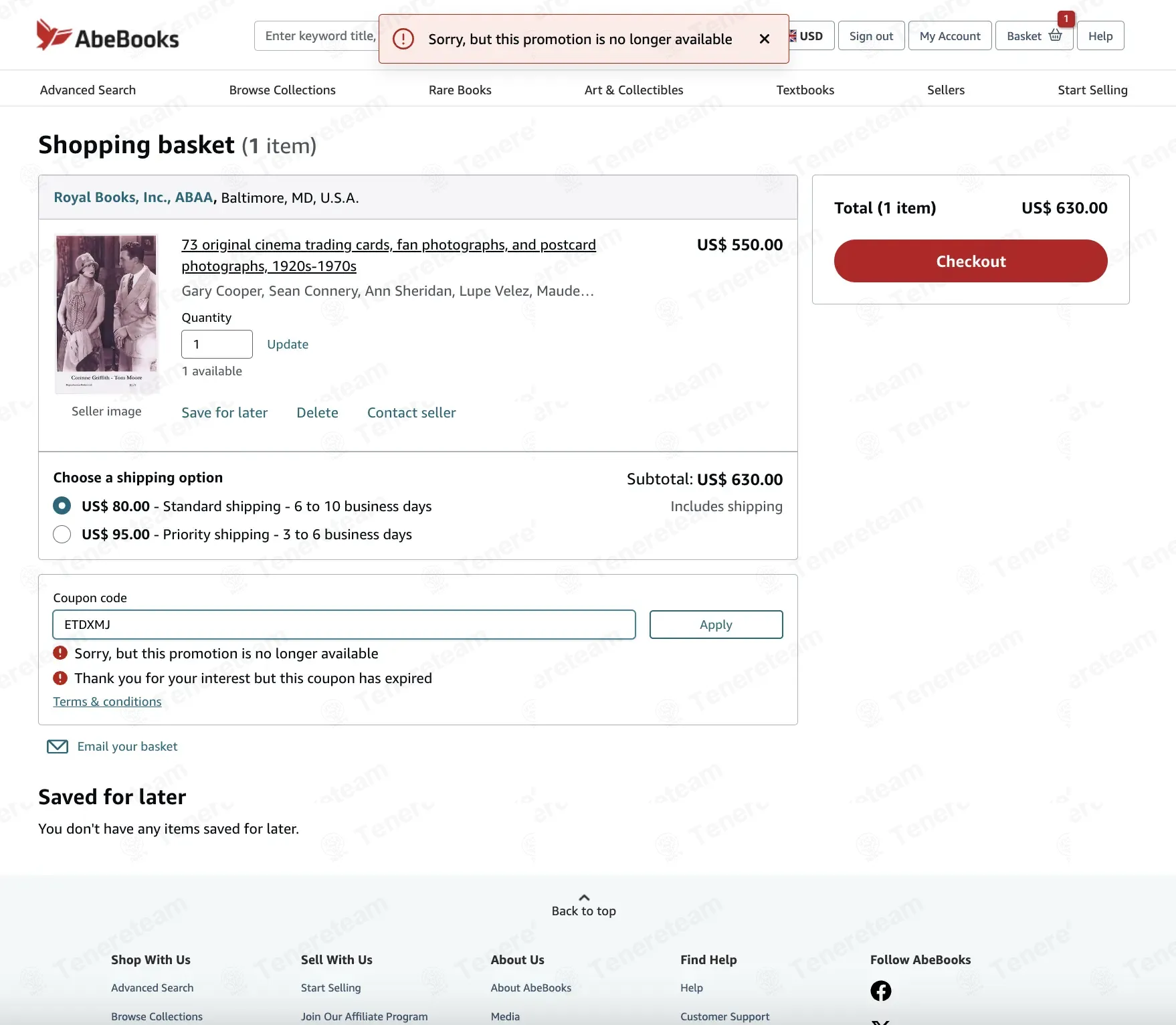1176x1025 pixels.
Task: Open Terms & conditions link
Action: tap(107, 702)
